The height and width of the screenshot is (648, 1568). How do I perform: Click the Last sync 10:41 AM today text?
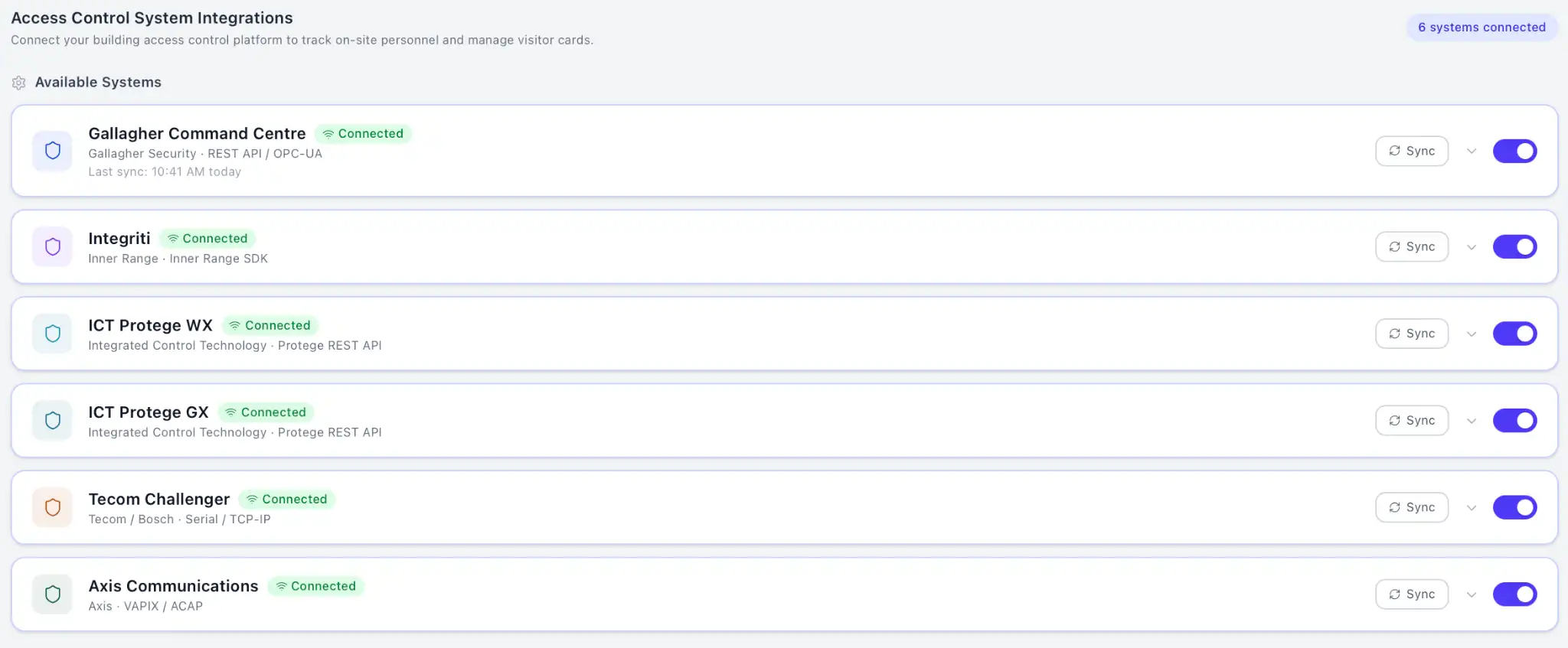tap(165, 172)
